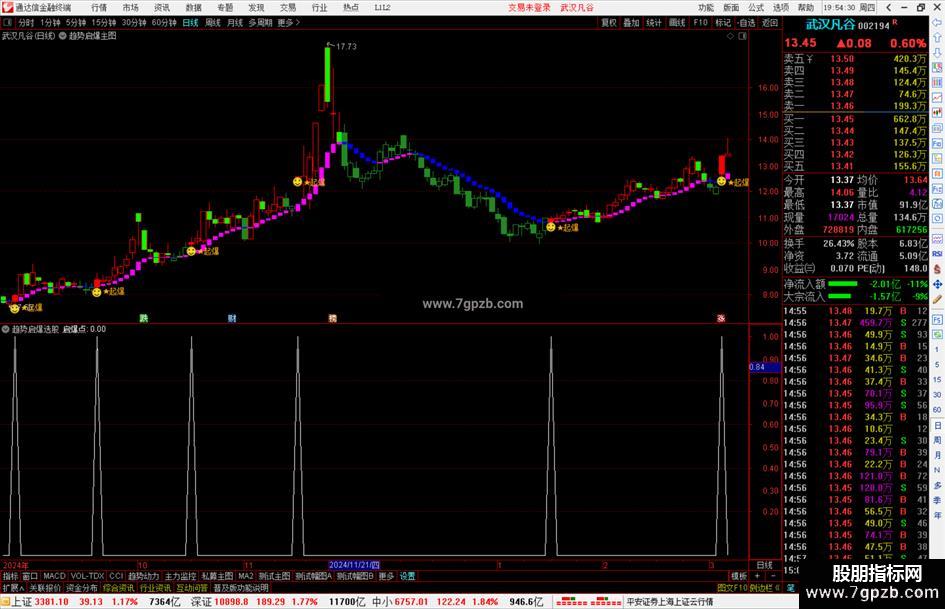The height and width of the screenshot is (609, 945).
Task: Click 窗口 tab in bottom bar
Action: pyautogui.click(x=30, y=576)
